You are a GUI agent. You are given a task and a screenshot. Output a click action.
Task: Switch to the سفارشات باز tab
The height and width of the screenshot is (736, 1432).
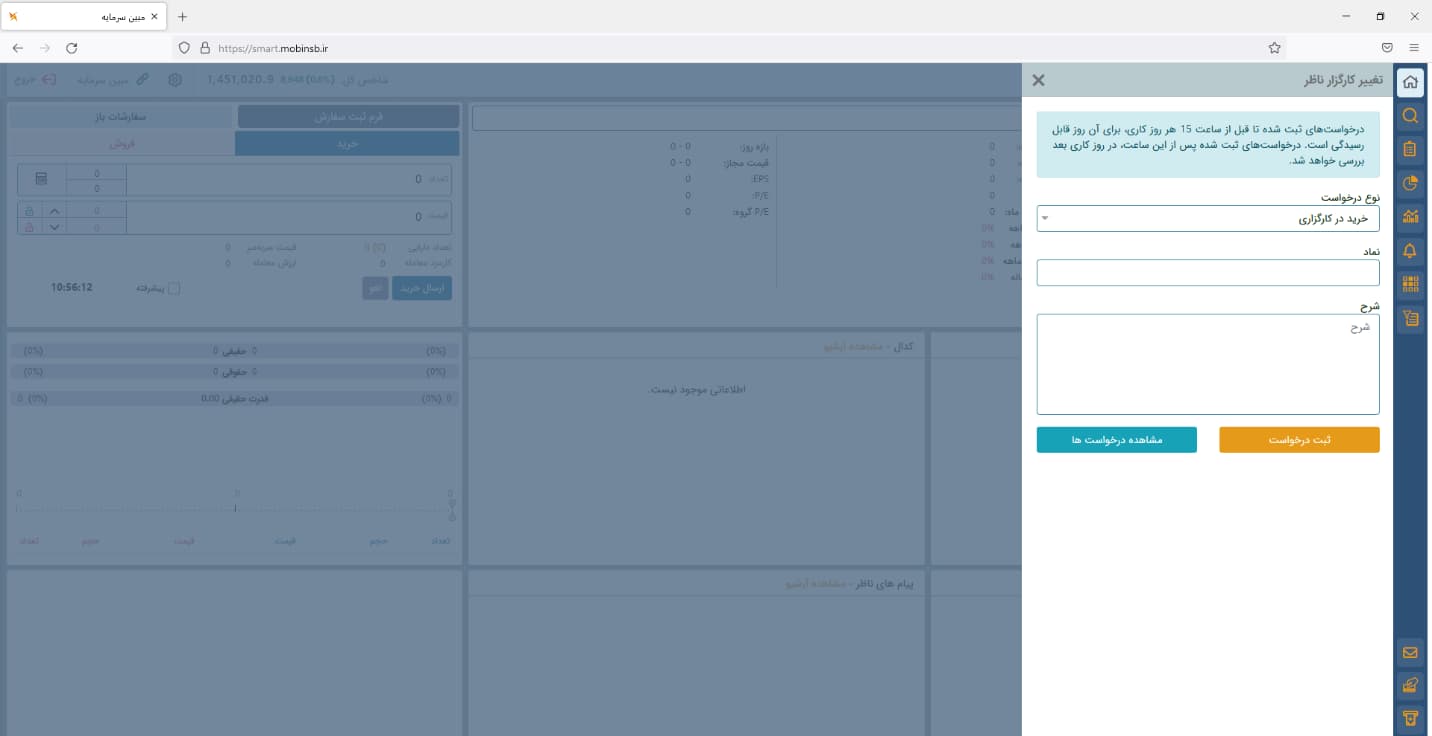[120, 117]
